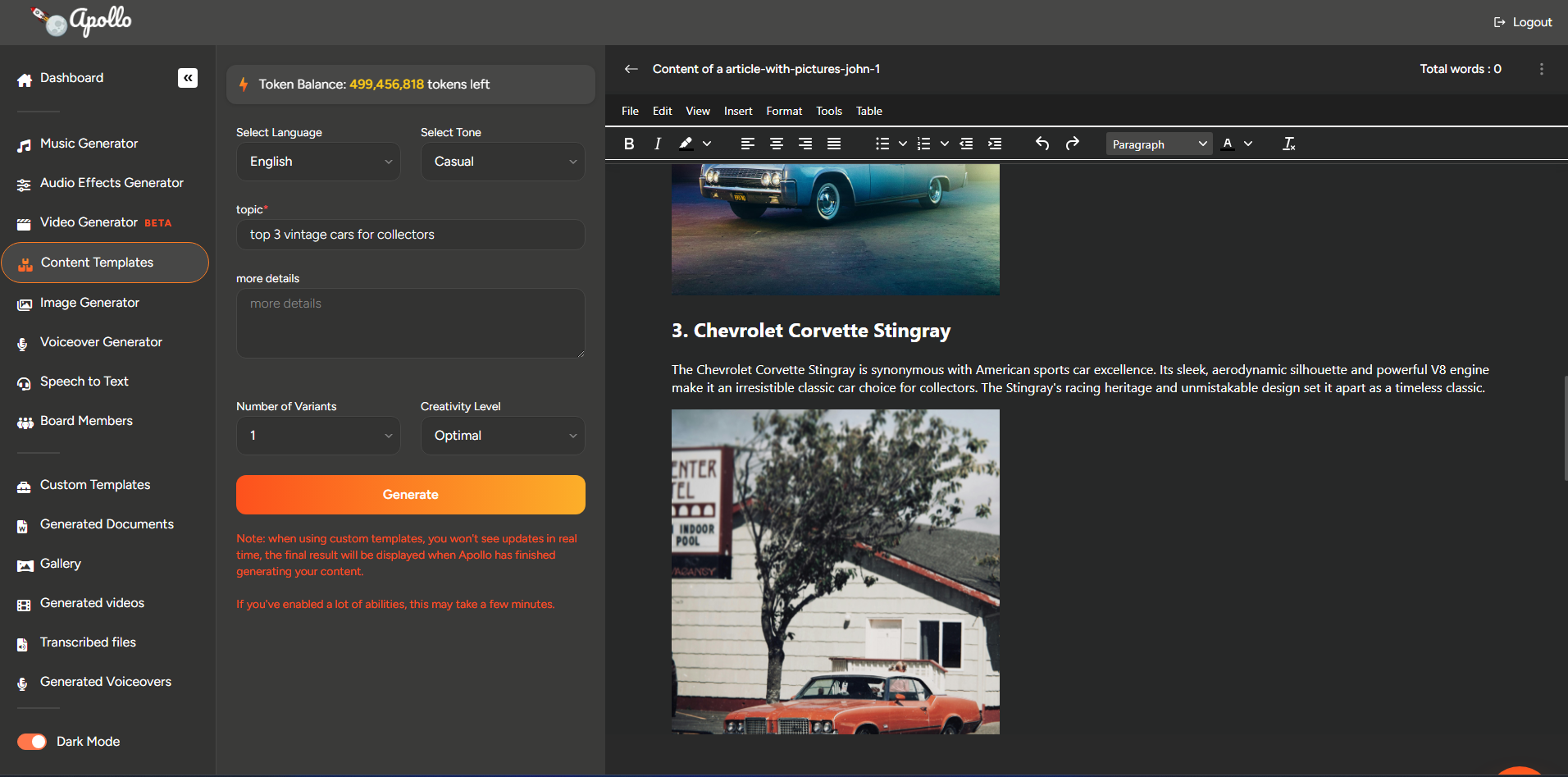Decrease paragraph indent
Viewport: 1568px width, 777px height.
[x=966, y=144]
